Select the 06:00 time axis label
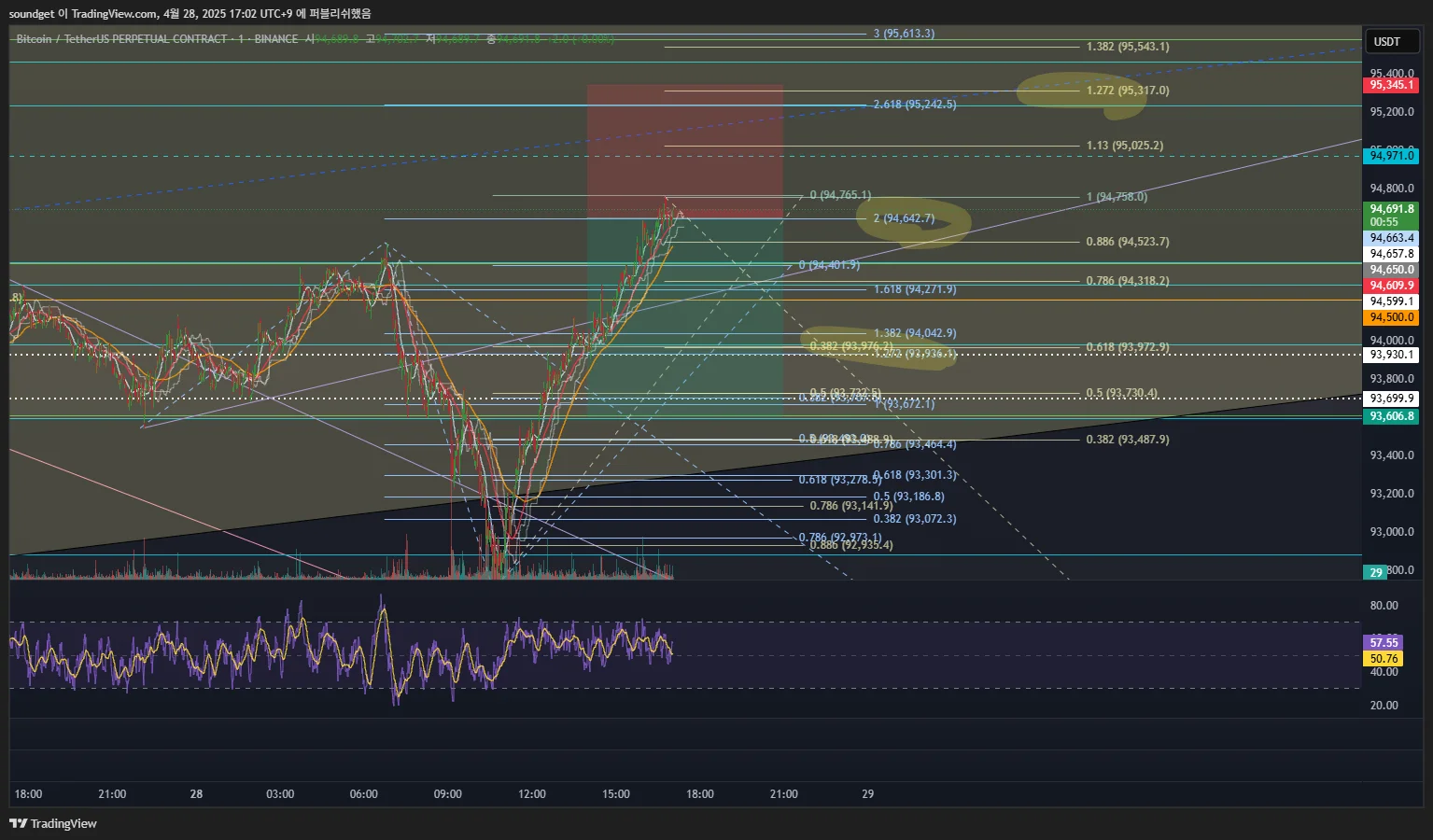 point(364,793)
